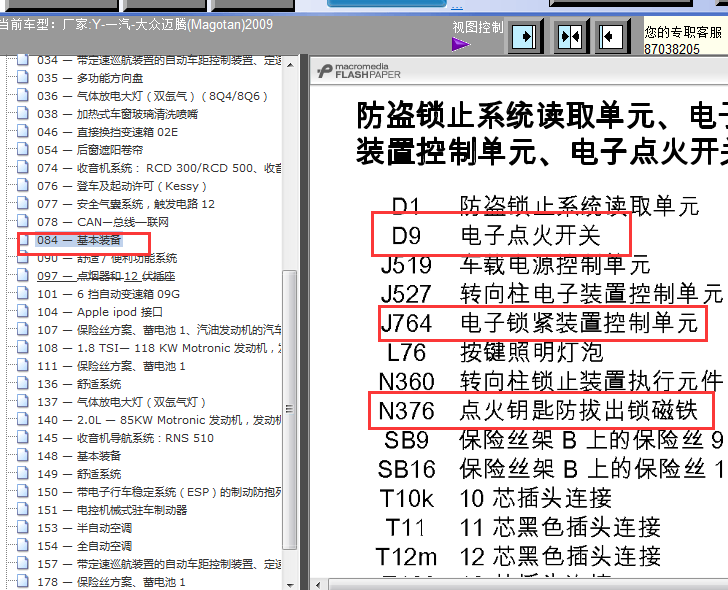Click document horizontal scroll-left arrow

pos(318,584)
